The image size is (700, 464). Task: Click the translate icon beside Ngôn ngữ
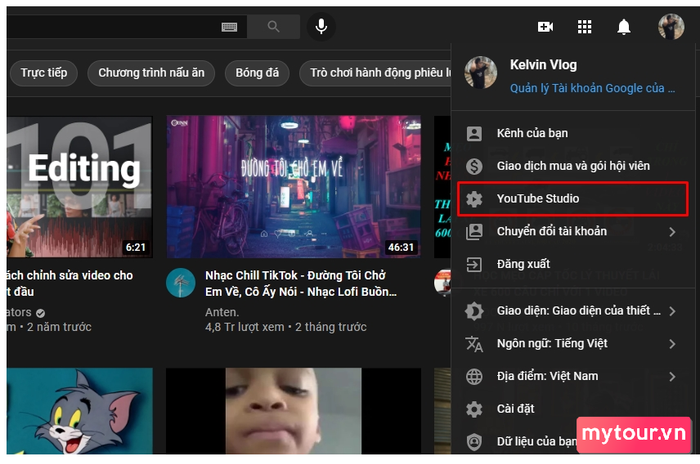tap(474, 344)
